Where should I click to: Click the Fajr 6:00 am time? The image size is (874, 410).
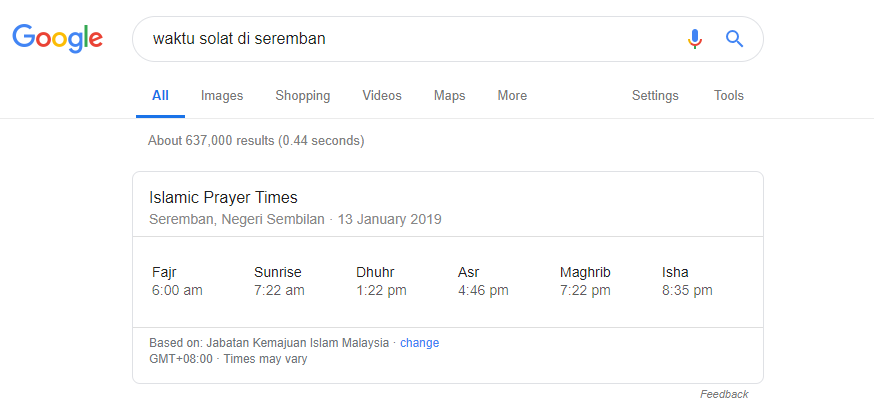pos(177,290)
